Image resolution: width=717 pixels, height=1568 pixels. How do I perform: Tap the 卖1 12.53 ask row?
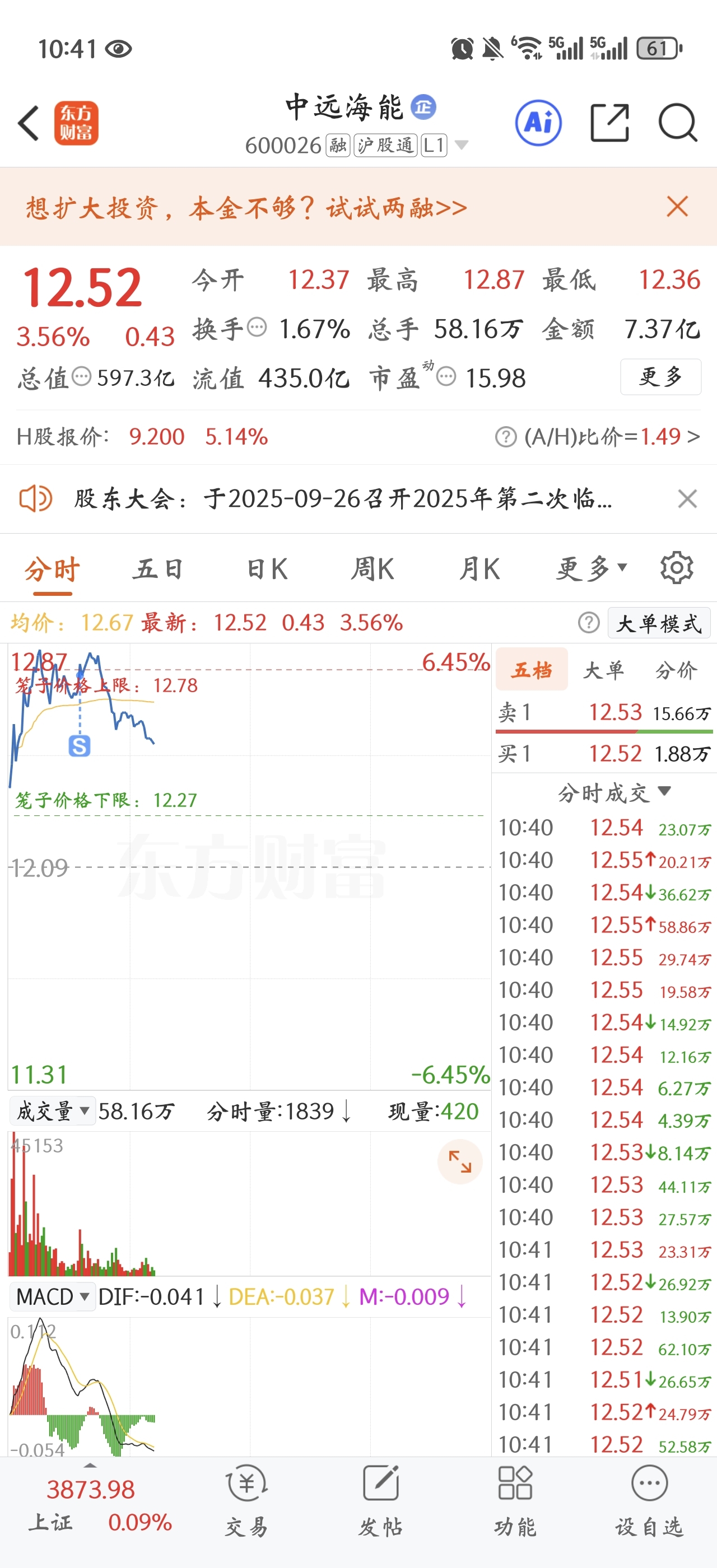coord(604,712)
